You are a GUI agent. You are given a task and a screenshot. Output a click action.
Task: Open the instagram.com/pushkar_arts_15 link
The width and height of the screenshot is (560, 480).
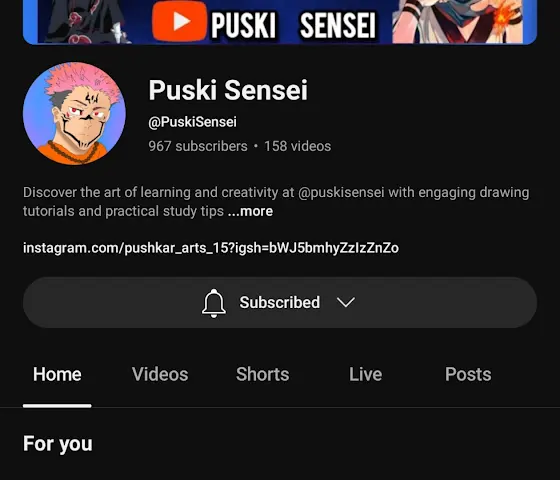pos(211,248)
